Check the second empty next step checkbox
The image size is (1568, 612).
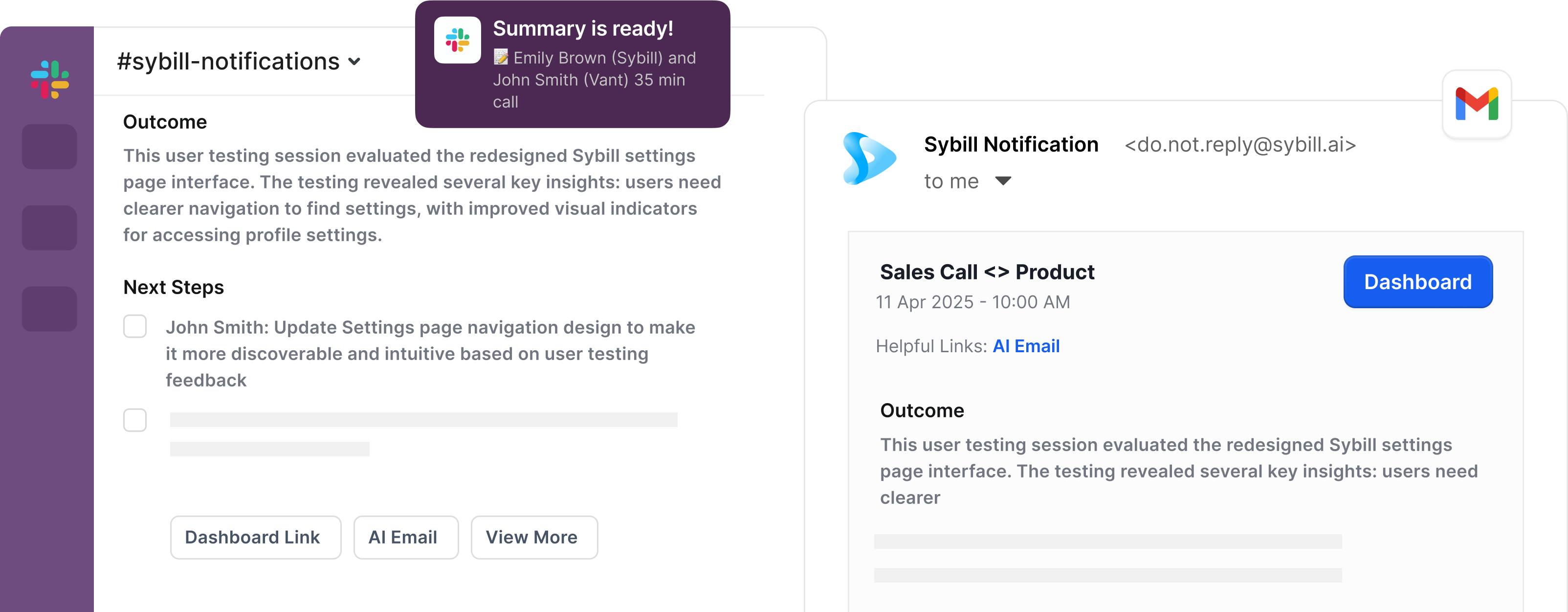coord(135,420)
